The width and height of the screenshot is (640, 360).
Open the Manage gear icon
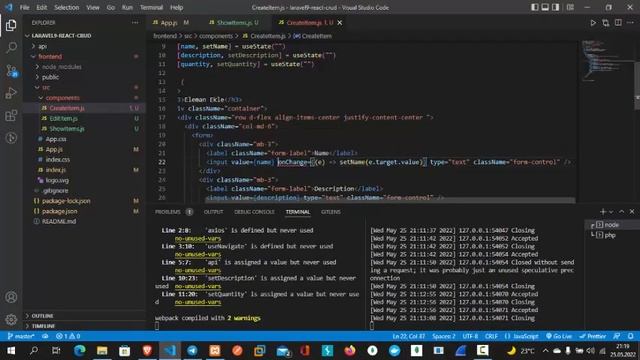click(11, 319)
